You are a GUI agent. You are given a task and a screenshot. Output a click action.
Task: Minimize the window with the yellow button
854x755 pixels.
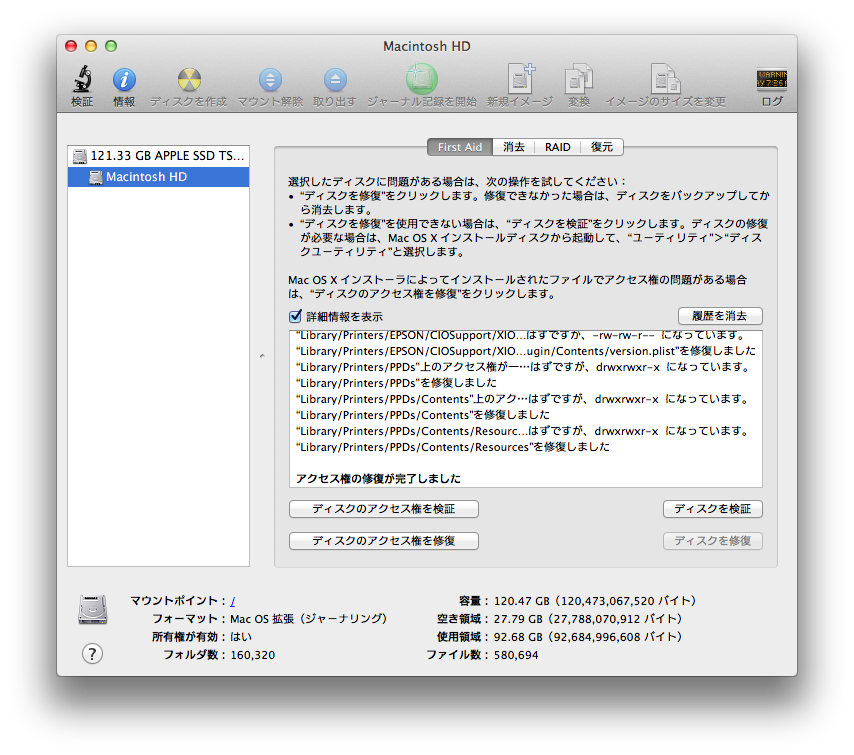(x=91, y=46)
